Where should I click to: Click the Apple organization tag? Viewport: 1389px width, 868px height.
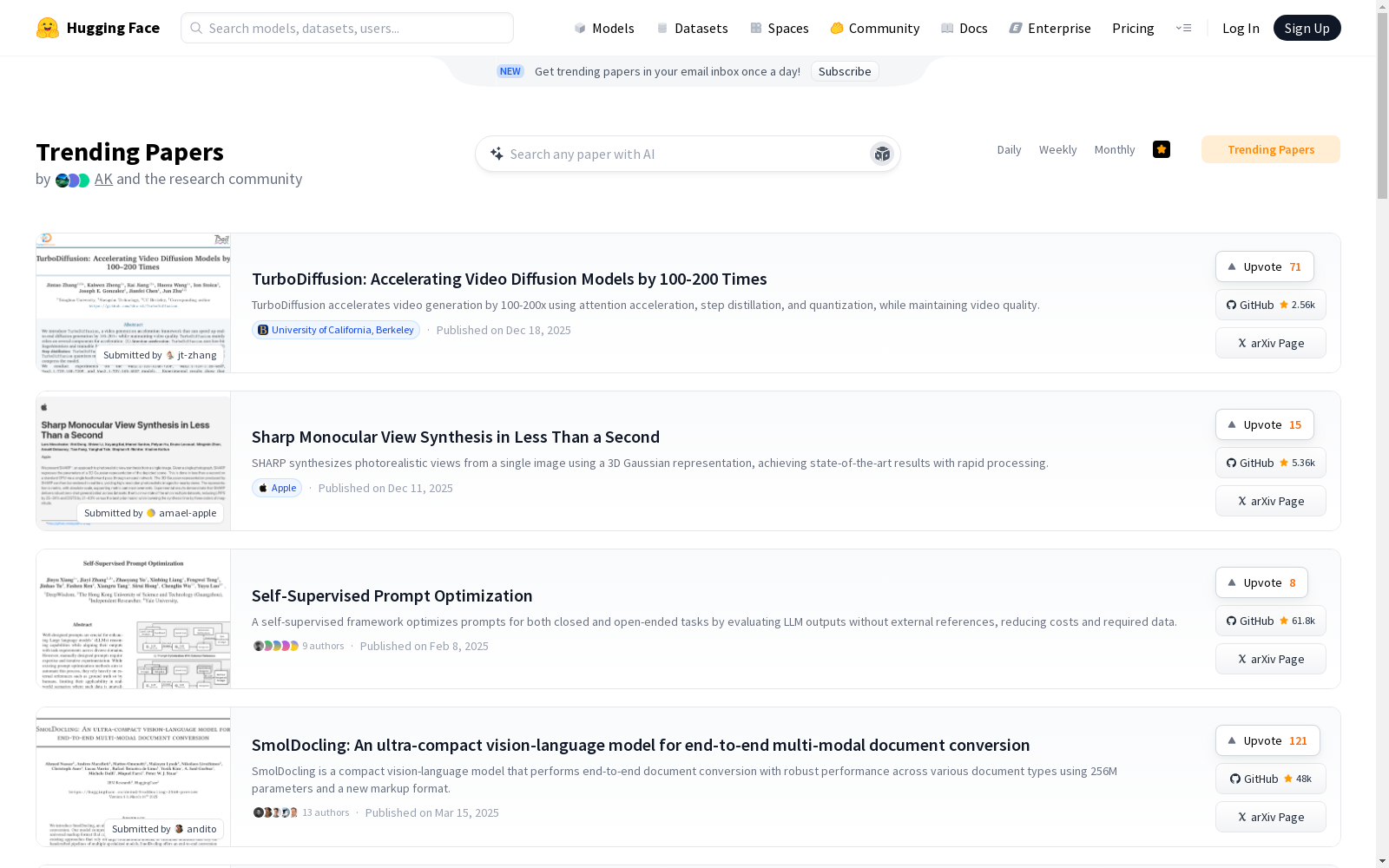pos(277,488)
